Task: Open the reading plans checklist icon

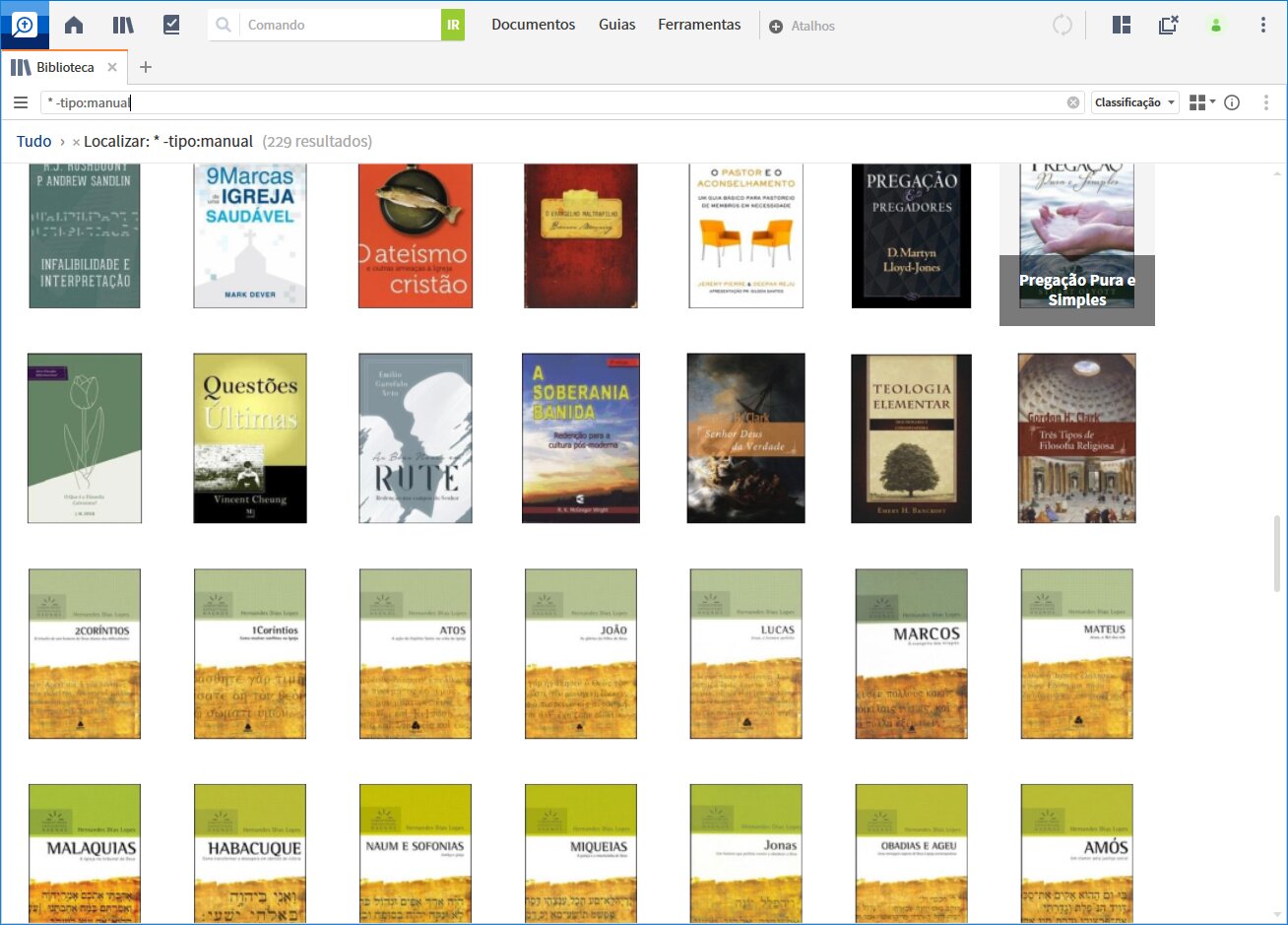Action: (171, 26)
